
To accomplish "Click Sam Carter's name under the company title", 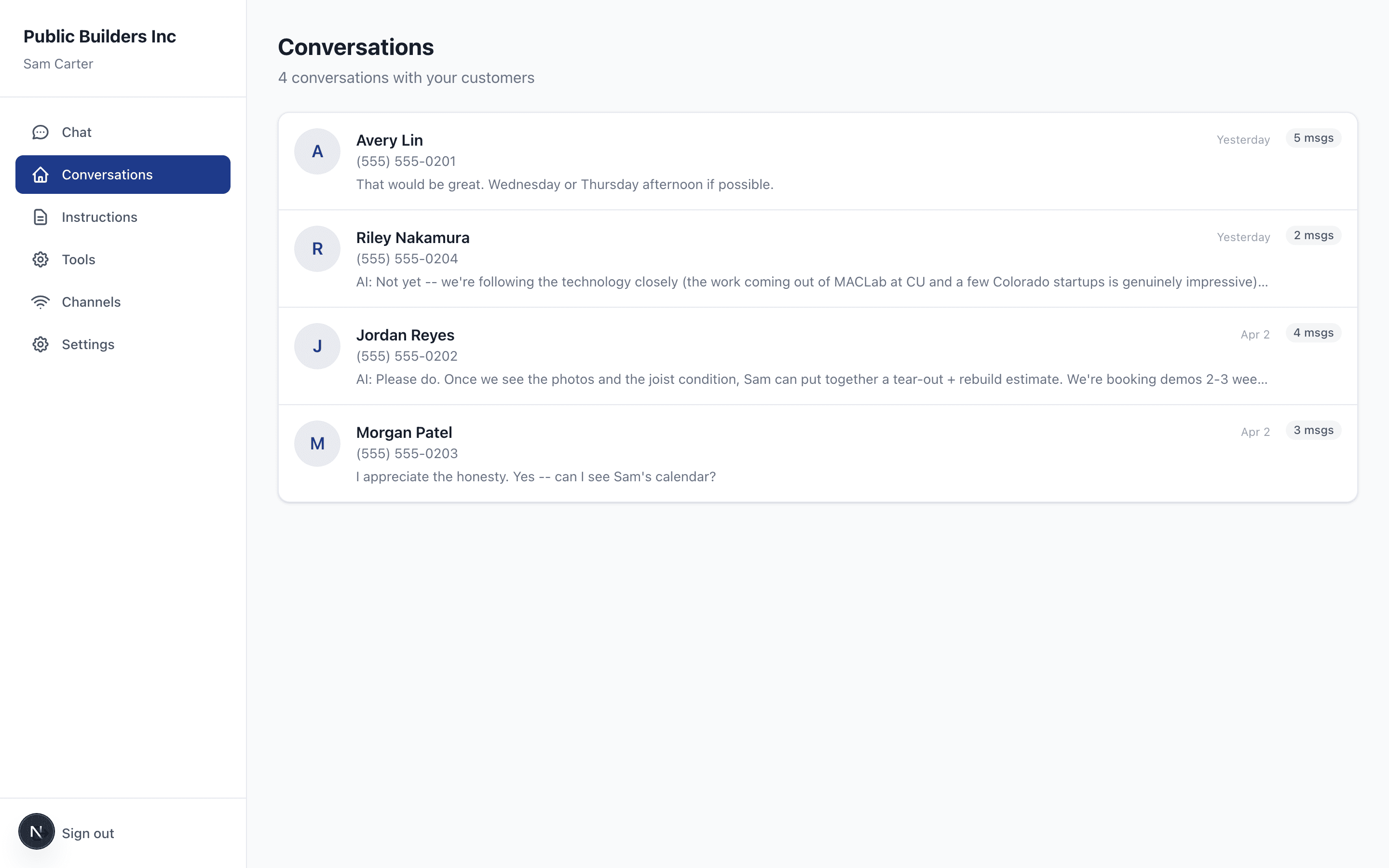I will tap(58, 64).
